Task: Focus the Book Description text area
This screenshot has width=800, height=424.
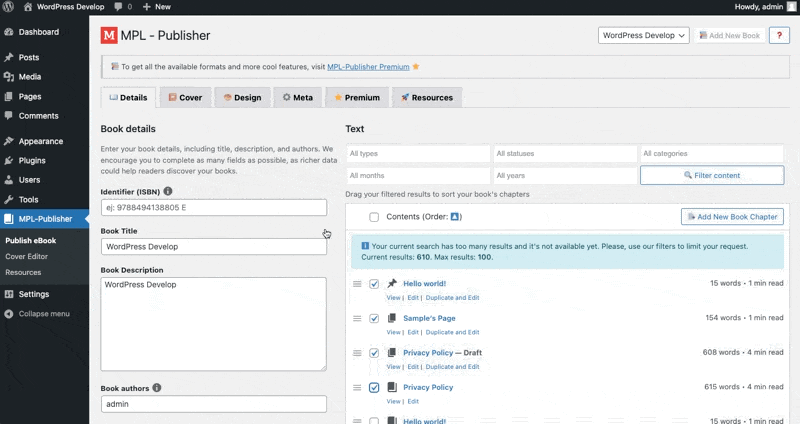Action: click(x=214, y=324)
